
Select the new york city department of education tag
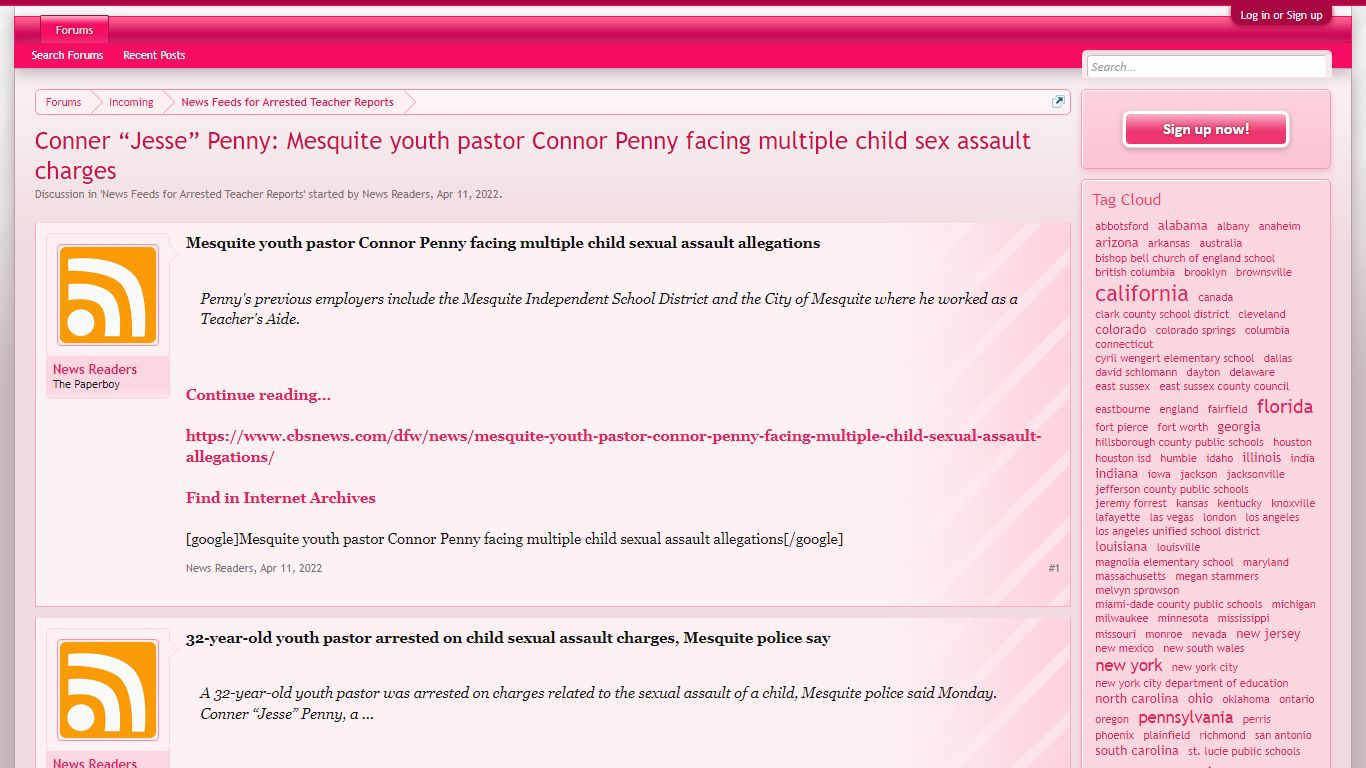coord(1192,683)
